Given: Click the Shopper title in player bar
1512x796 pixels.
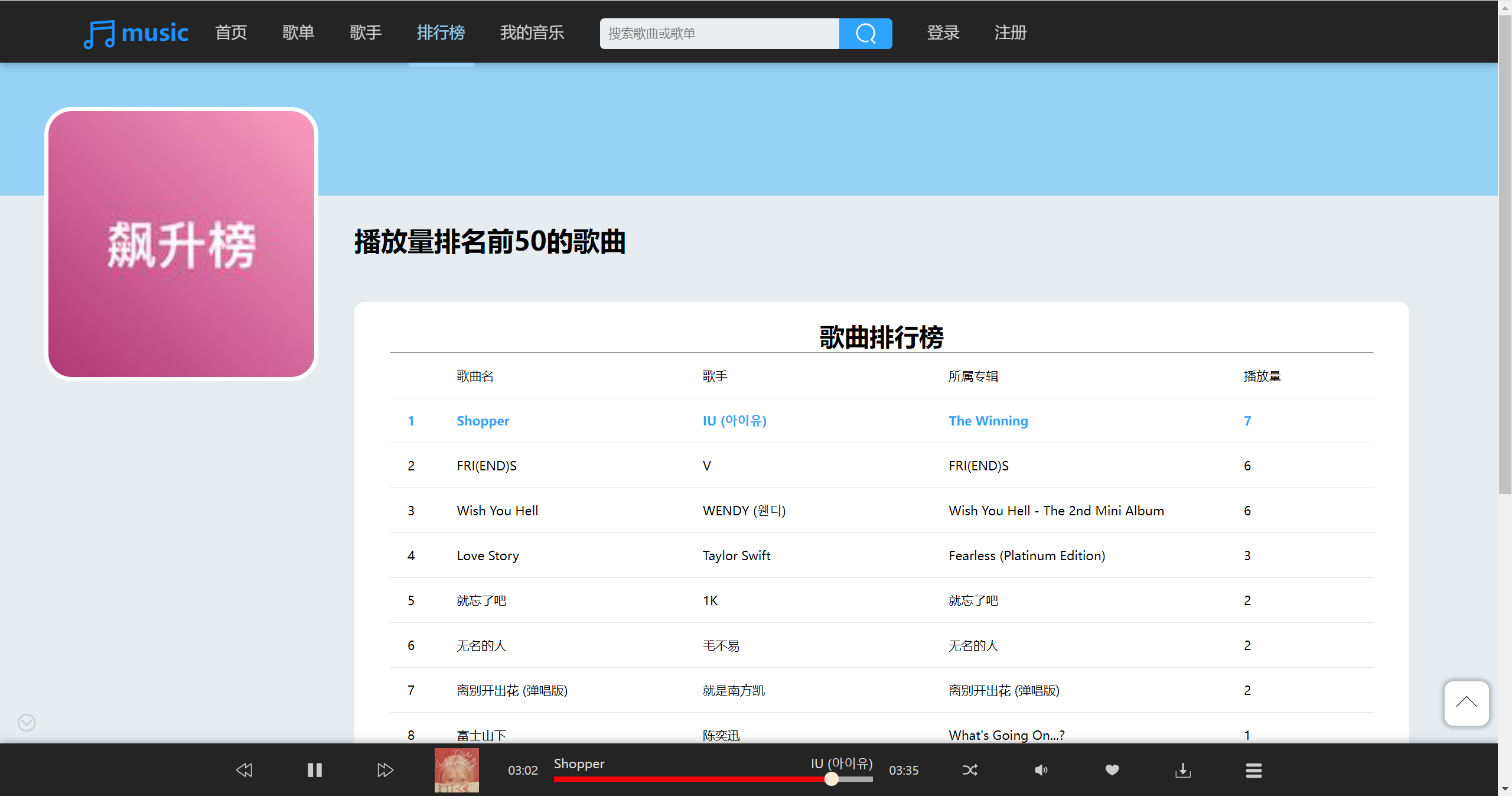Looking at the screenshot, I should tap(579, 763).
